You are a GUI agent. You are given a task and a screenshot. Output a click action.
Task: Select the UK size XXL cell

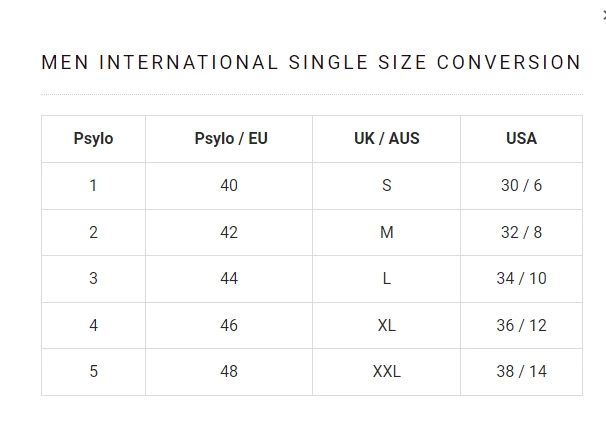pyautogui.click(x=386, y=372)
